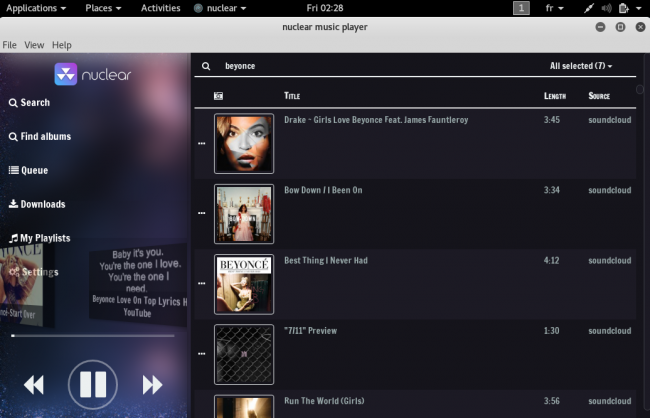The width and height of the screenshot is (650, 418).
Task: Click soundcloud source of Bow Down row
Action: 610,190
